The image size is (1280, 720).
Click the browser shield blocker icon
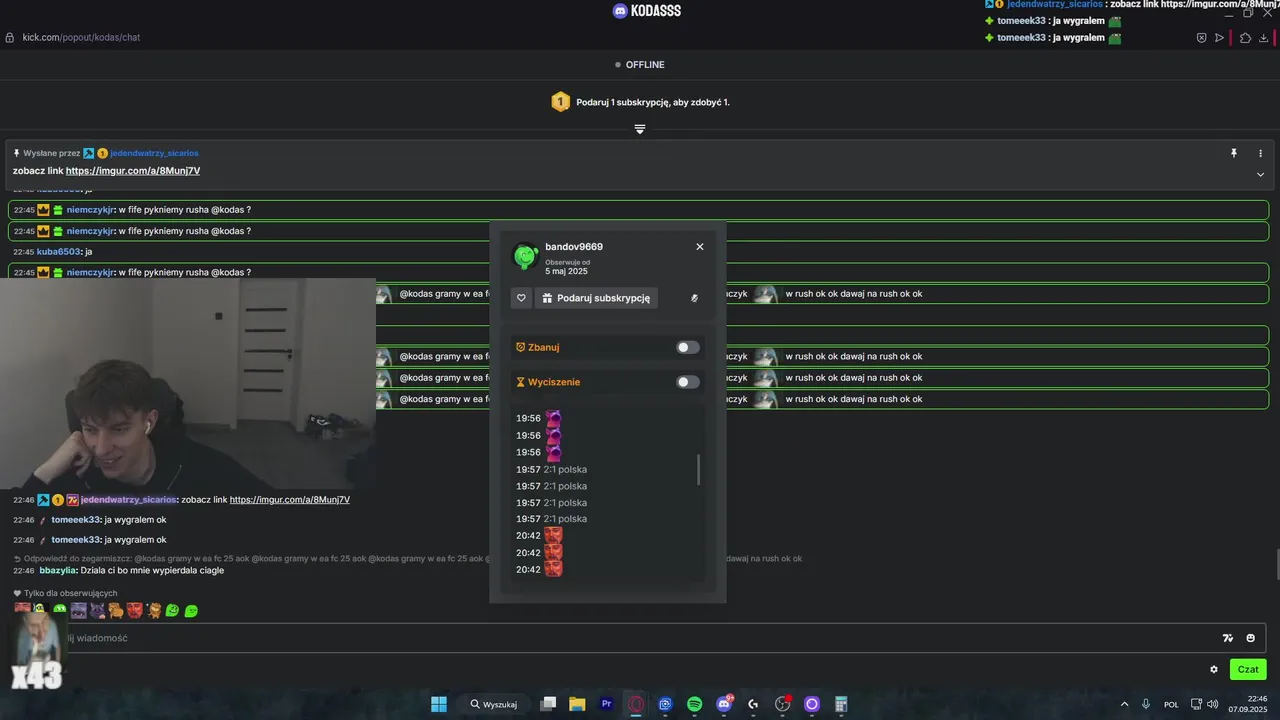[x=1202, y=38]
